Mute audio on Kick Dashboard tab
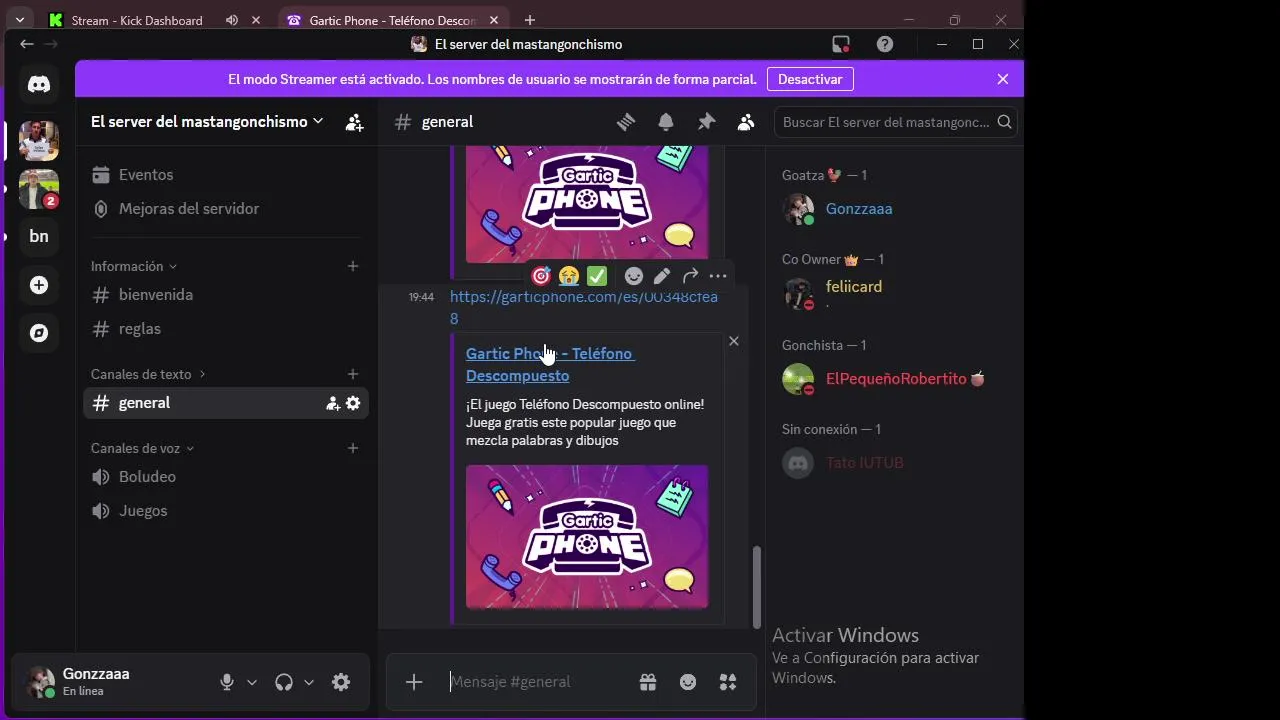 coord(232,20)
